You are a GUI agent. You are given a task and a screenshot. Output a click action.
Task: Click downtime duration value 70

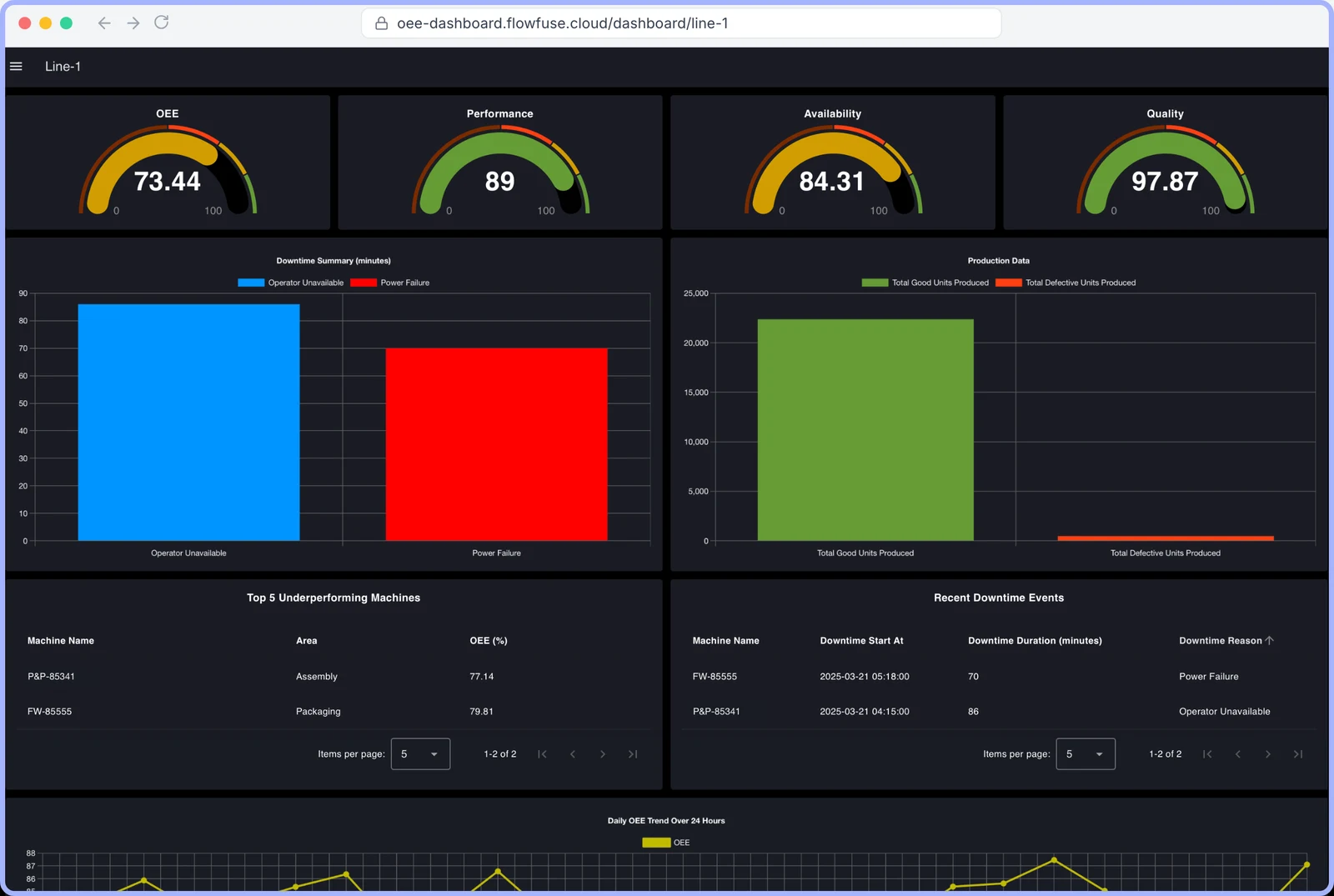click(973, 677)
